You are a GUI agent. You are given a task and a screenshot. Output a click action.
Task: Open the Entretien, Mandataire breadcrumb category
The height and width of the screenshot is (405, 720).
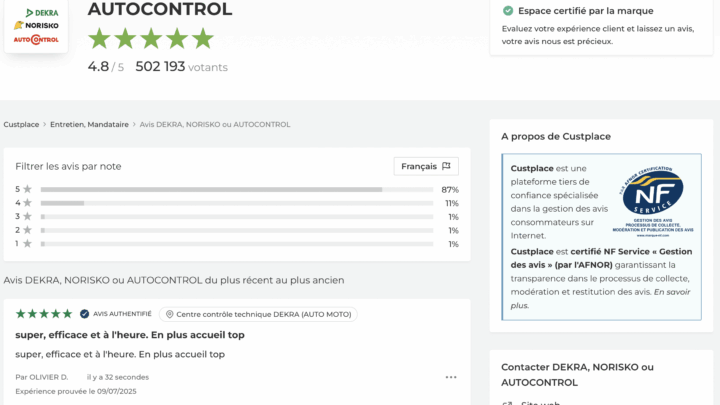click(x=89, y=125)
